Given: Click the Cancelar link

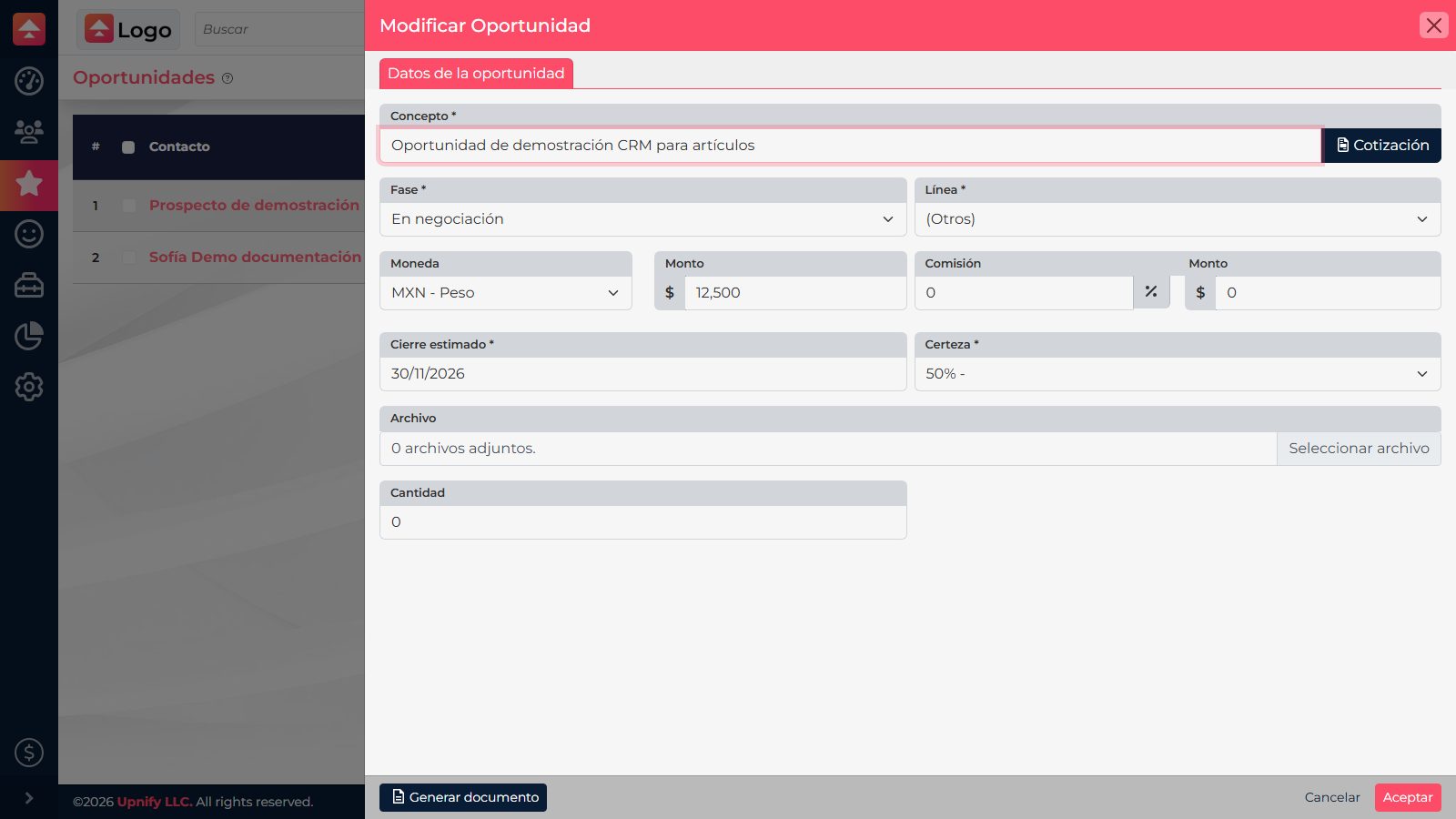Looking at the screenshot, I should coord(1332,797).
